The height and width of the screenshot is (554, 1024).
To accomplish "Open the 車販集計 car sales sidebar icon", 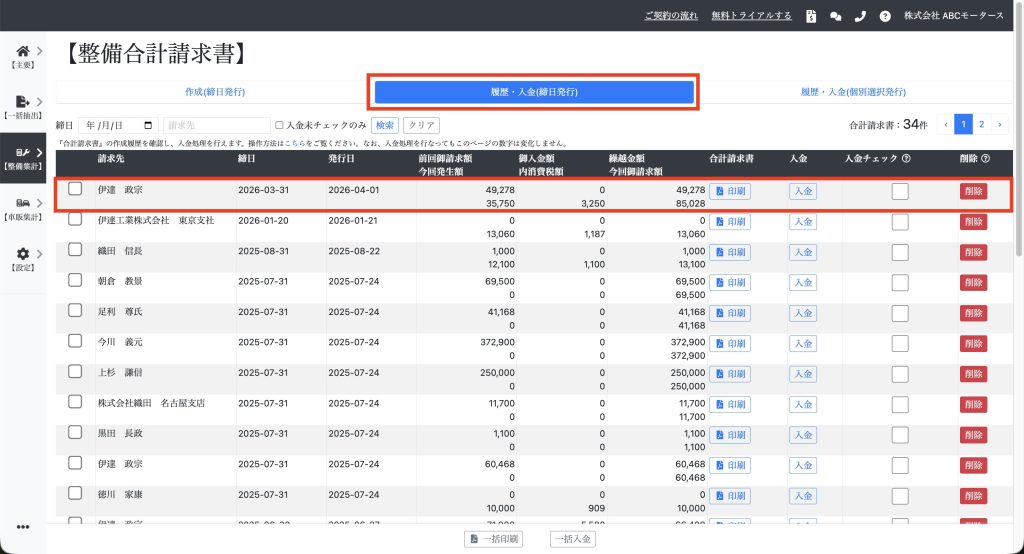I will [22, 203].
